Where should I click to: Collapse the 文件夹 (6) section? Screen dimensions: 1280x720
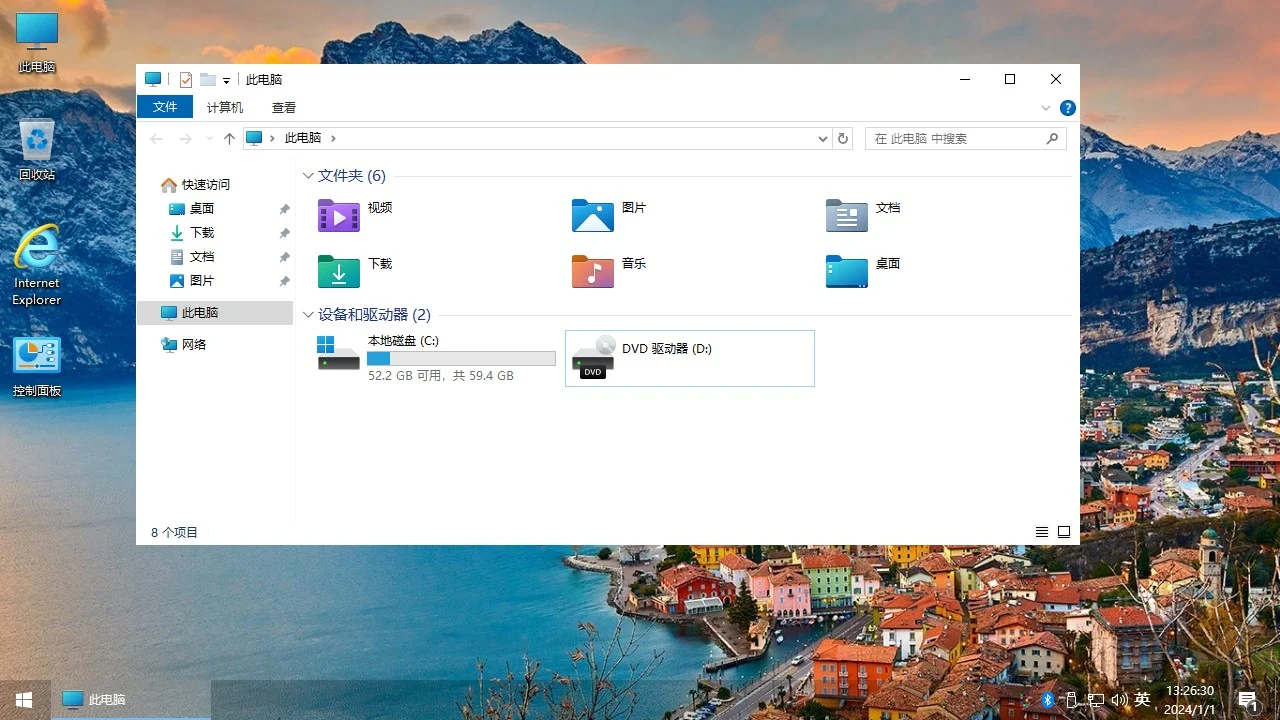308,175
